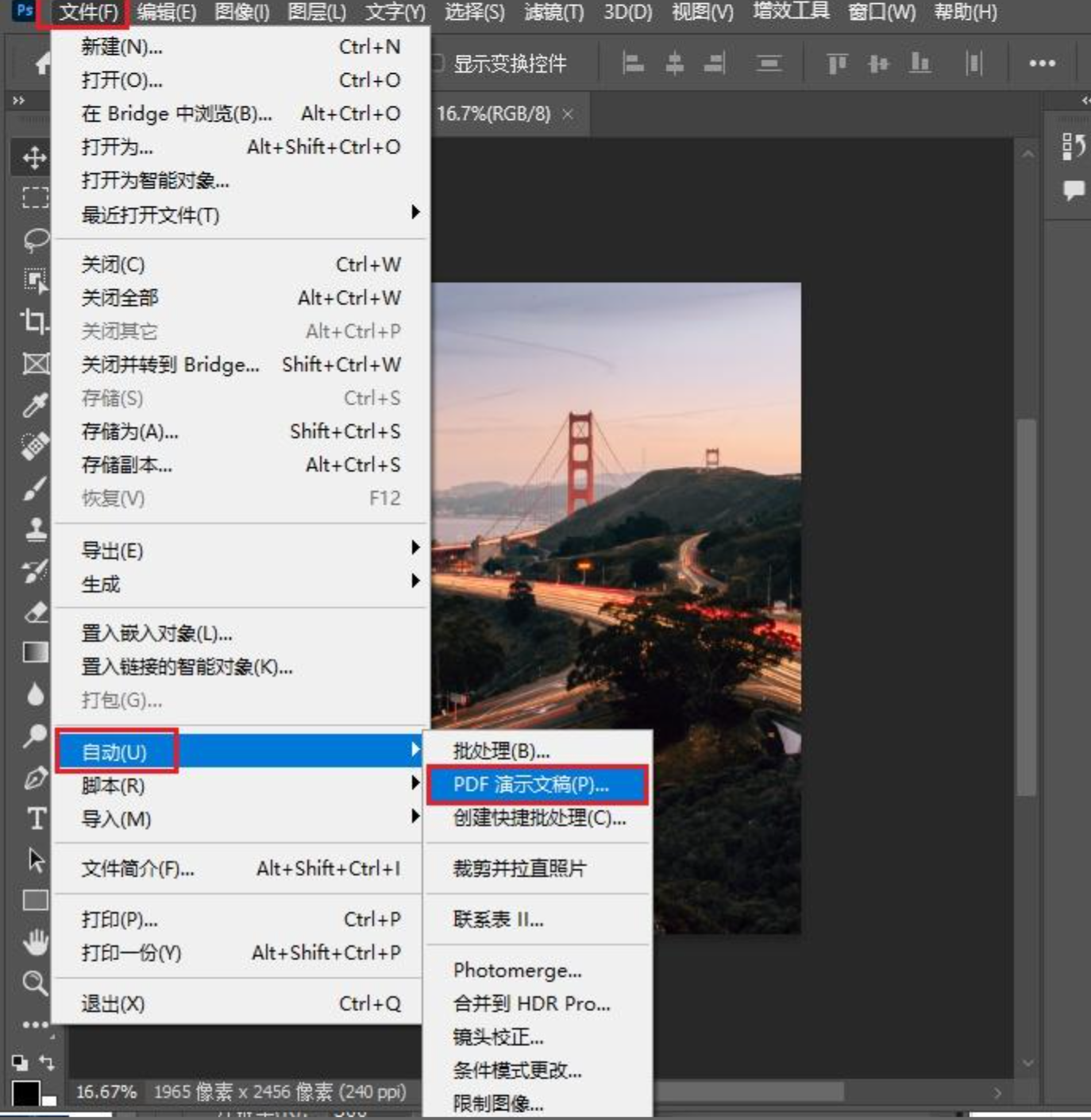Select the Zoom tool

pos(34,983)
